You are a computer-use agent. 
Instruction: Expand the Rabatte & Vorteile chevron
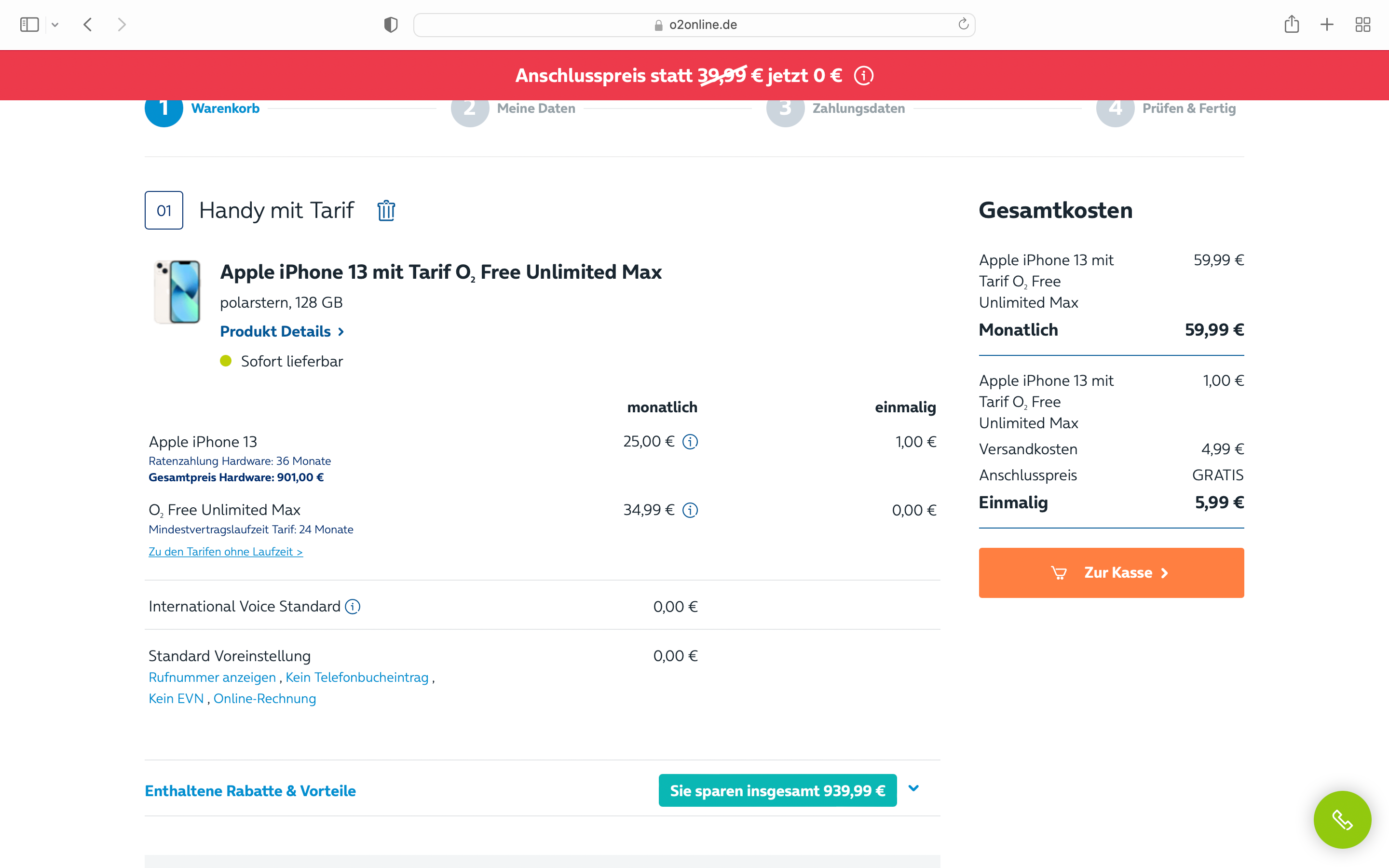tap(914, 789)
